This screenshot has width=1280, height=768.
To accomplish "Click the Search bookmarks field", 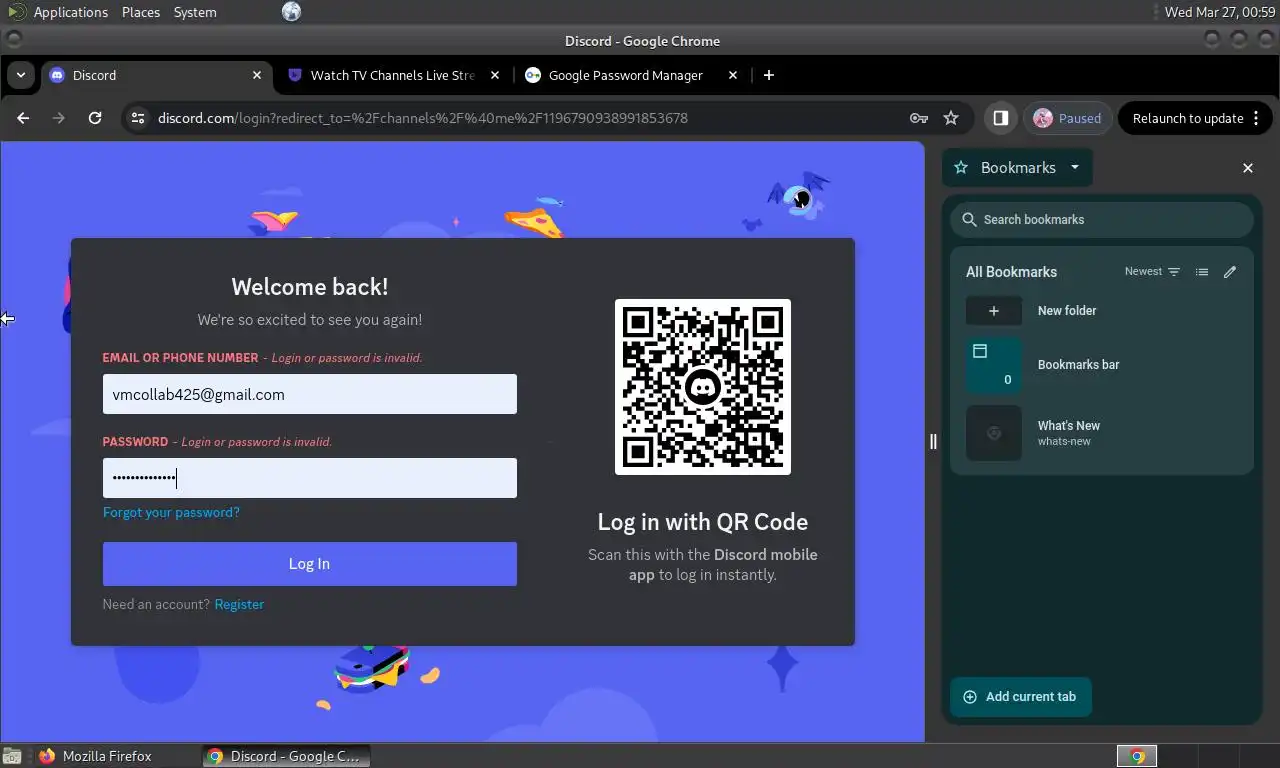I will [1102, 219].
